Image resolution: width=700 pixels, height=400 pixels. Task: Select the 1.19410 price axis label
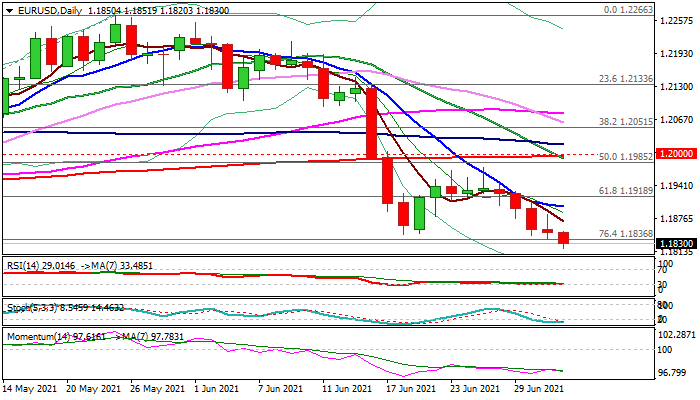click(x=677, y=185)
